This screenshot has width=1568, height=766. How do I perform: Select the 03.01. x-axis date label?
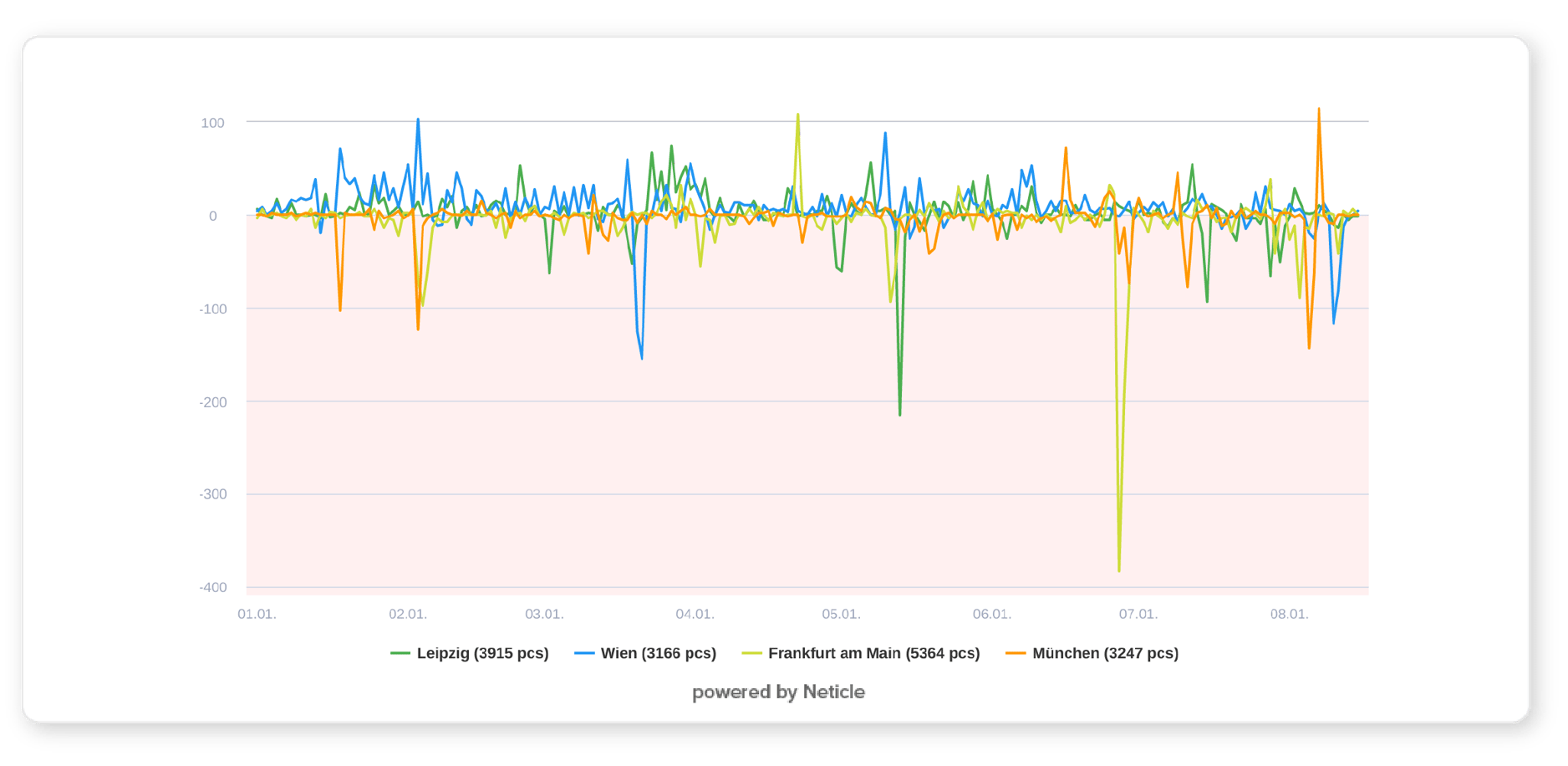pos(544,614)
